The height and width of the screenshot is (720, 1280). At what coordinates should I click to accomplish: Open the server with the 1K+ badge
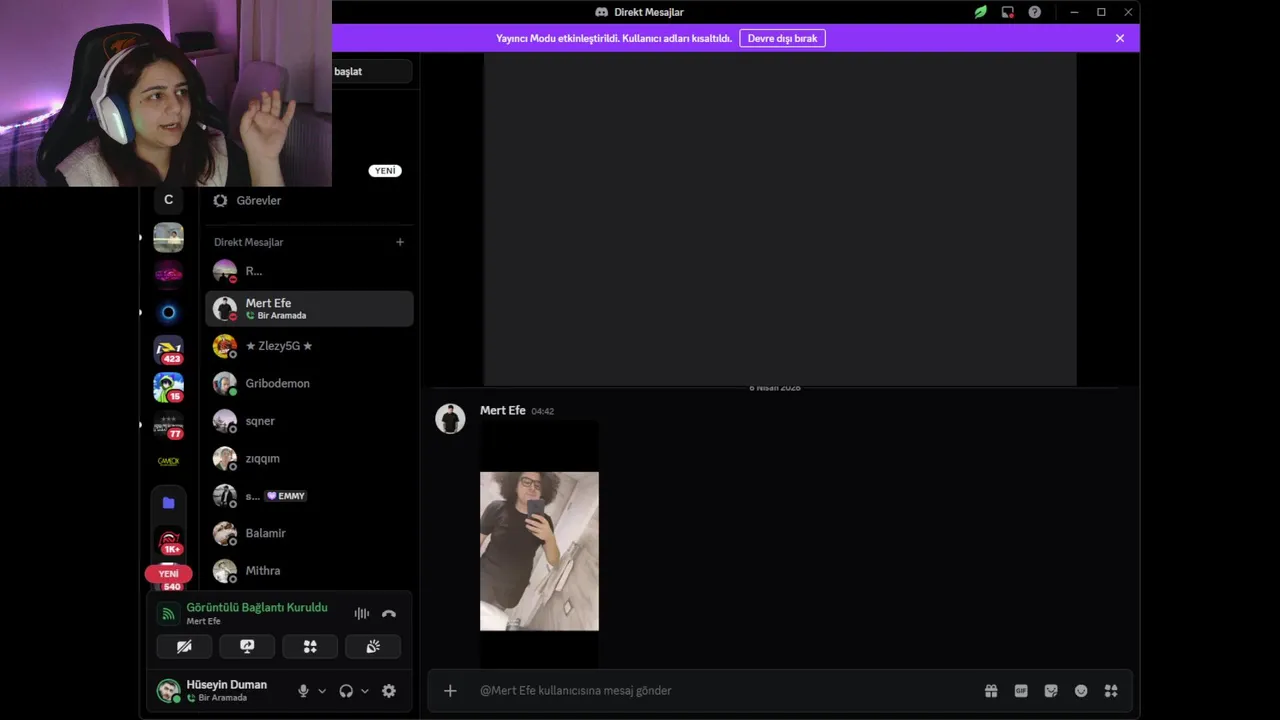(x=170, y=541)
